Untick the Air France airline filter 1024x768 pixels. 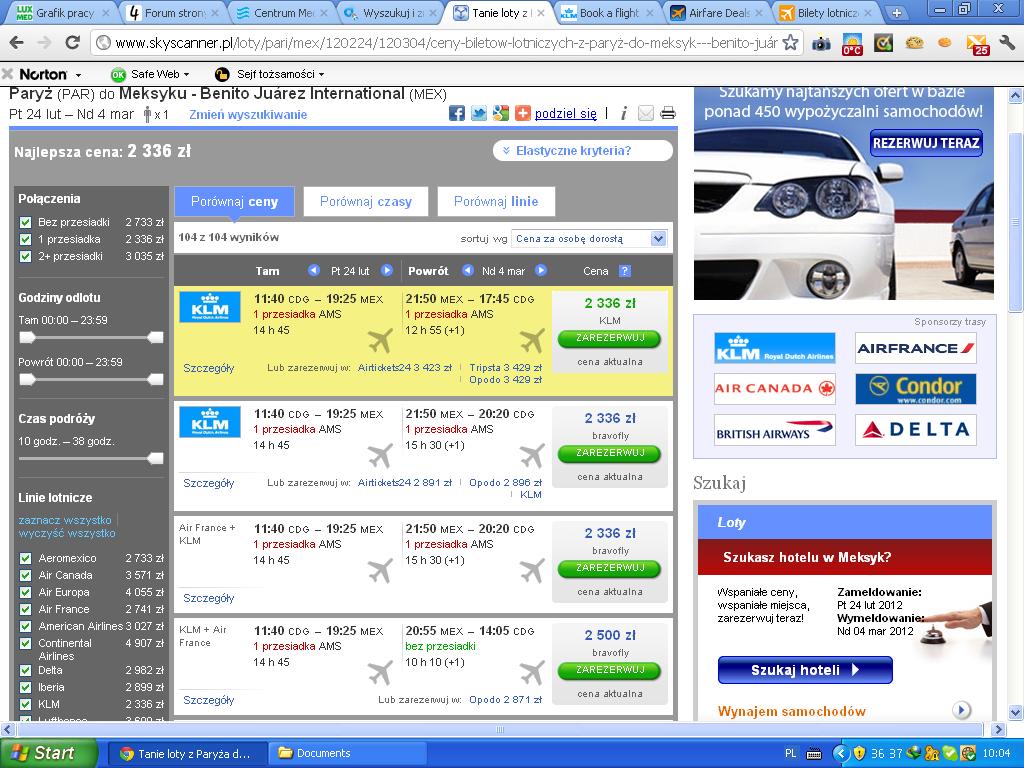(x=25, y=609)
